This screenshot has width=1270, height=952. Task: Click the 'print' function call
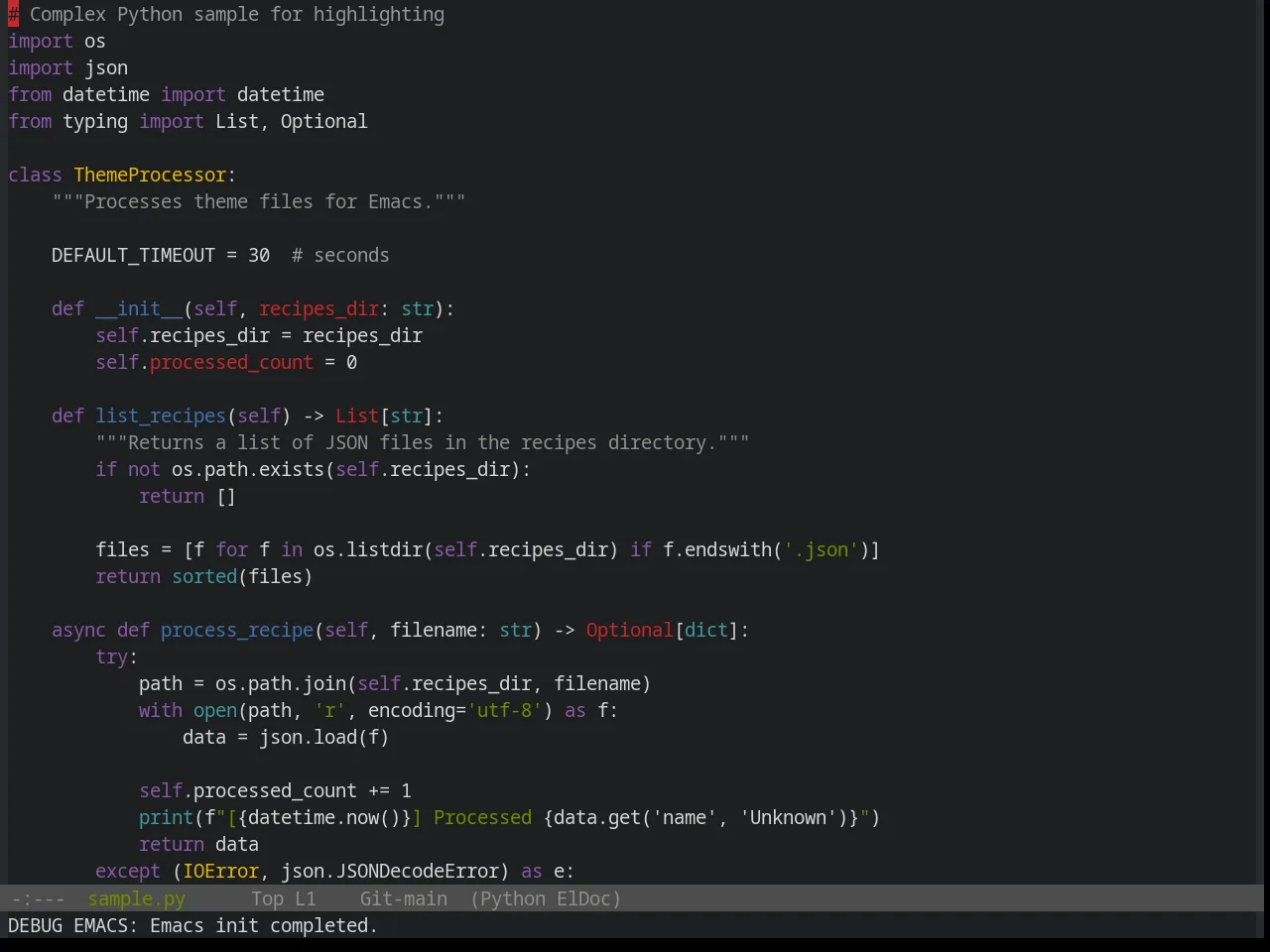point(166,817)
